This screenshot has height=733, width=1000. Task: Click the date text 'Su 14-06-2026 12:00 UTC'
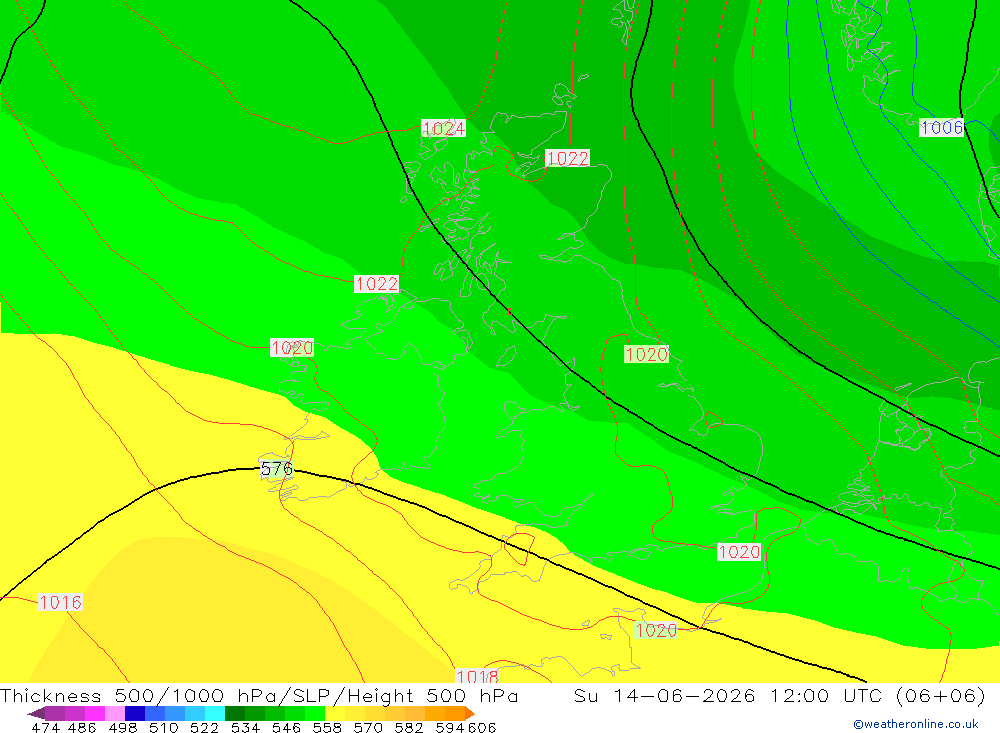pyautogui.click(x=728, y=696)
